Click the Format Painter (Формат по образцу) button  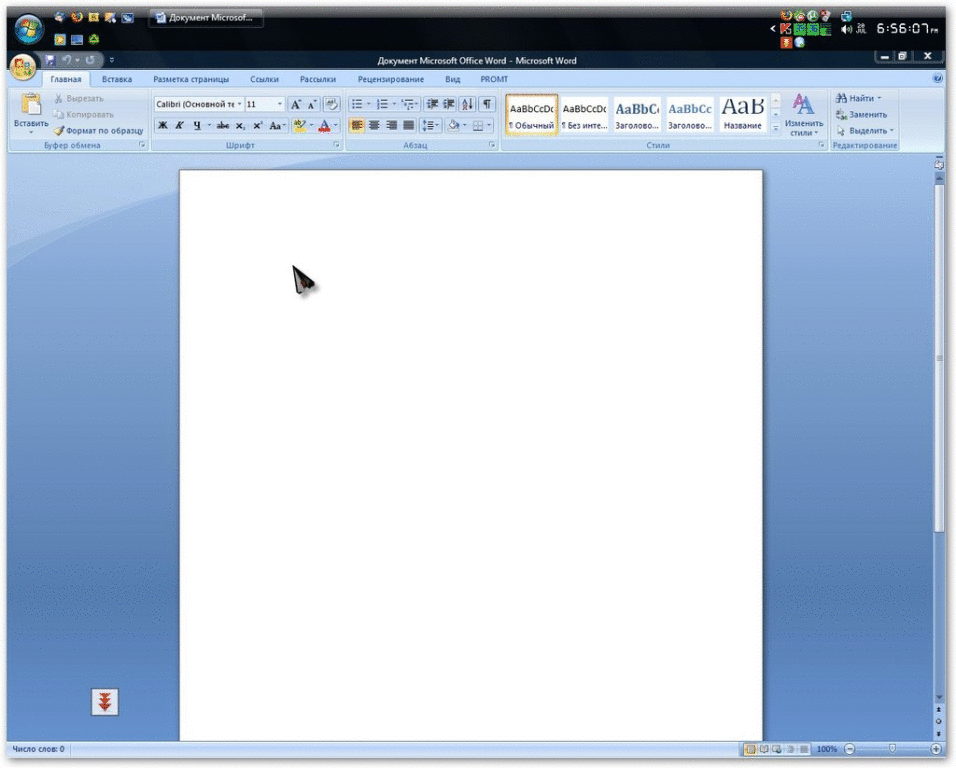(x=99, y=130)
